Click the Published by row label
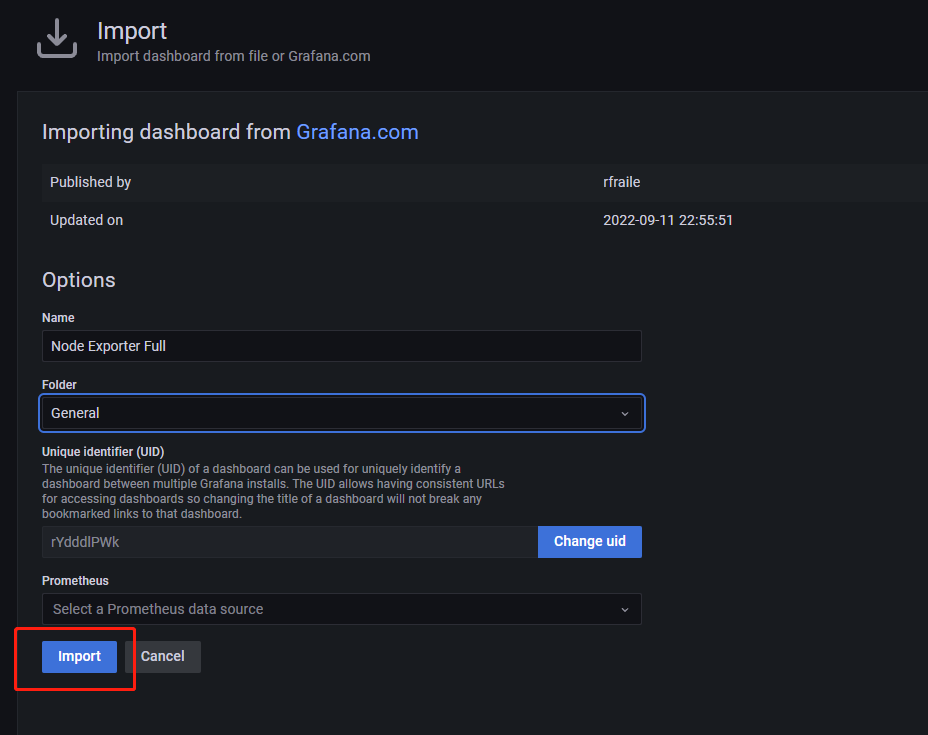 tap(91, 182)
